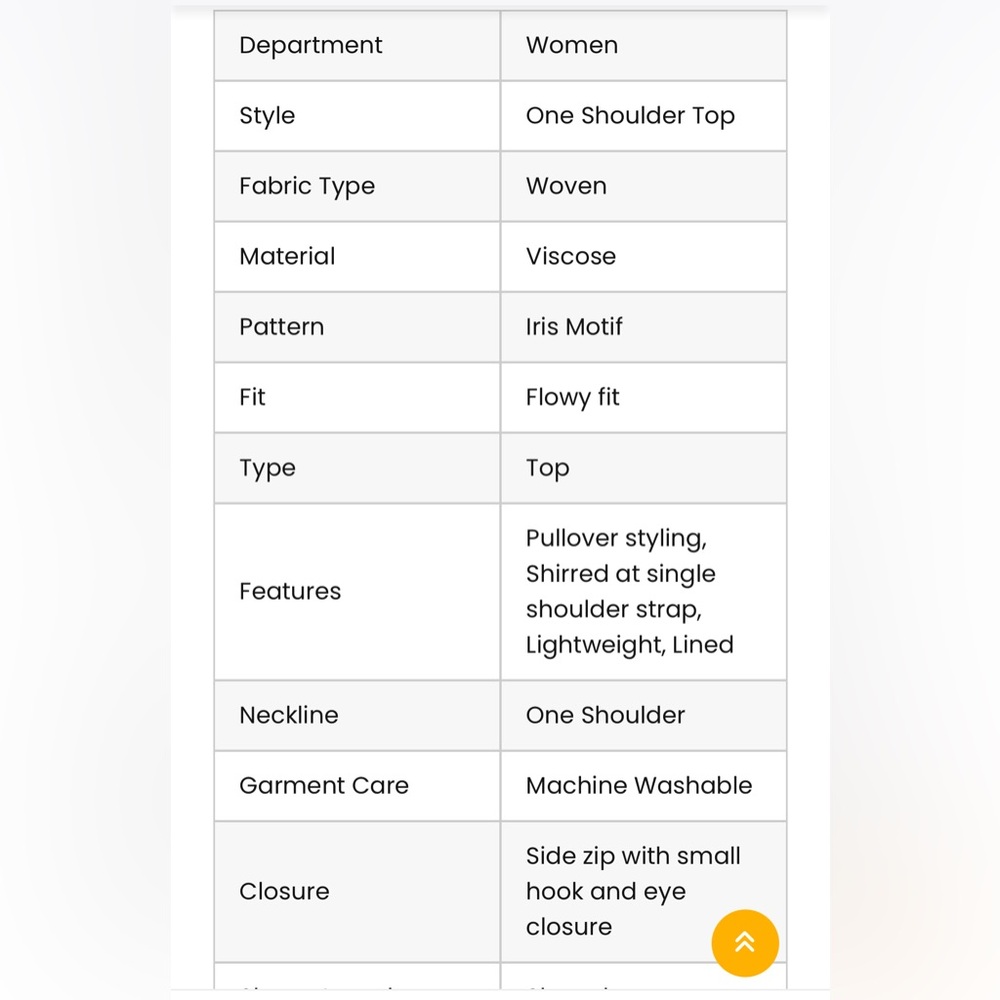Select the Type row label

click(267, 468)
